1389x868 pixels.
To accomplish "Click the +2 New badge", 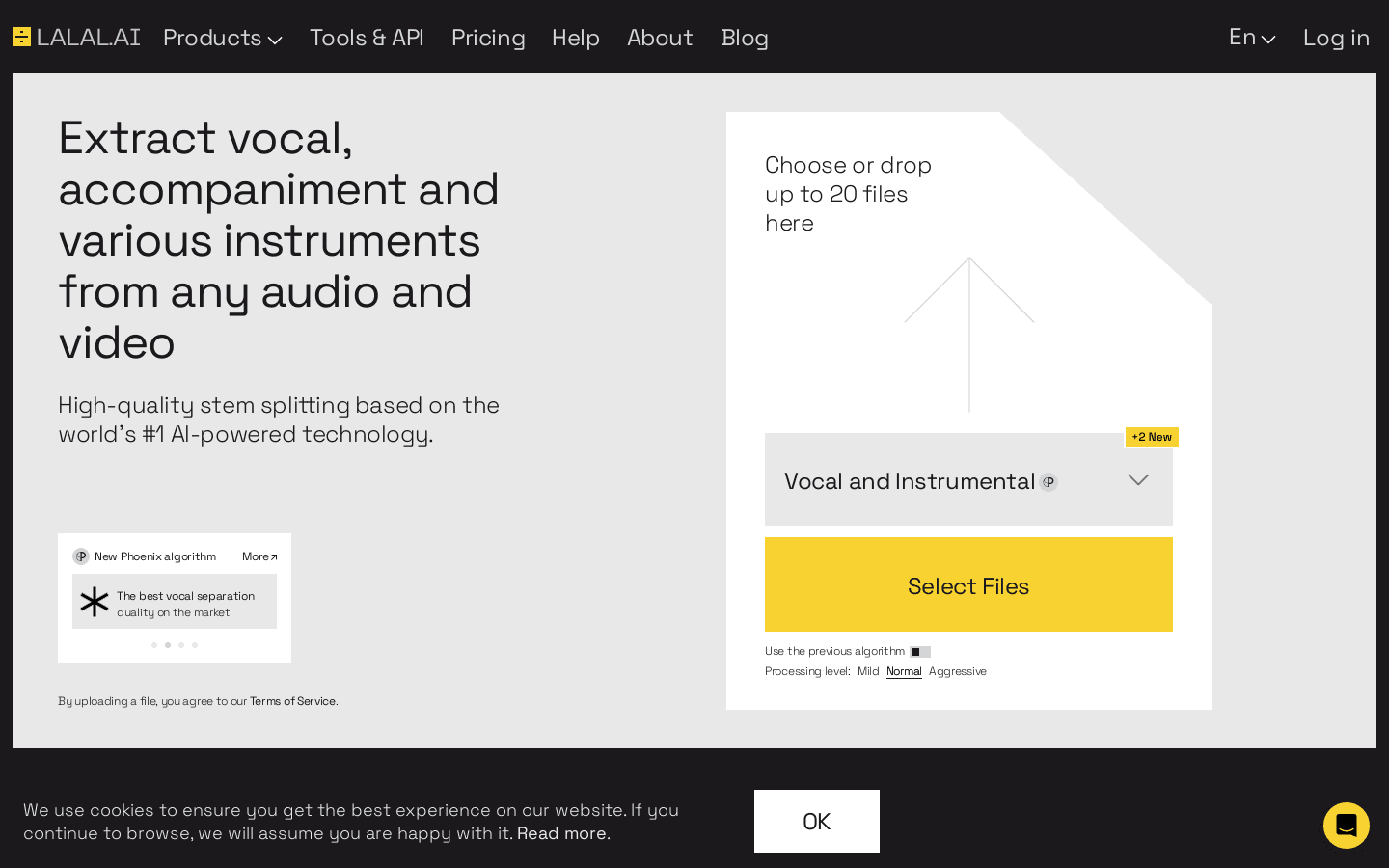I will coord(1152,437).
